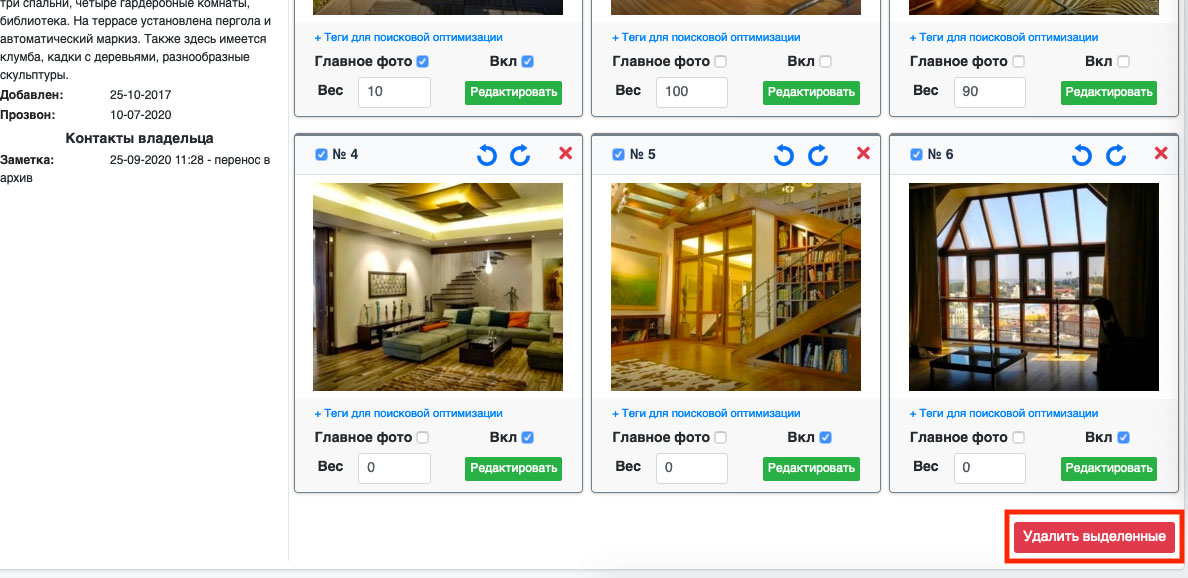Rotate photo №6 clockwise
The height and width of the screenshot is (578, 1188).
point(1116,155)
